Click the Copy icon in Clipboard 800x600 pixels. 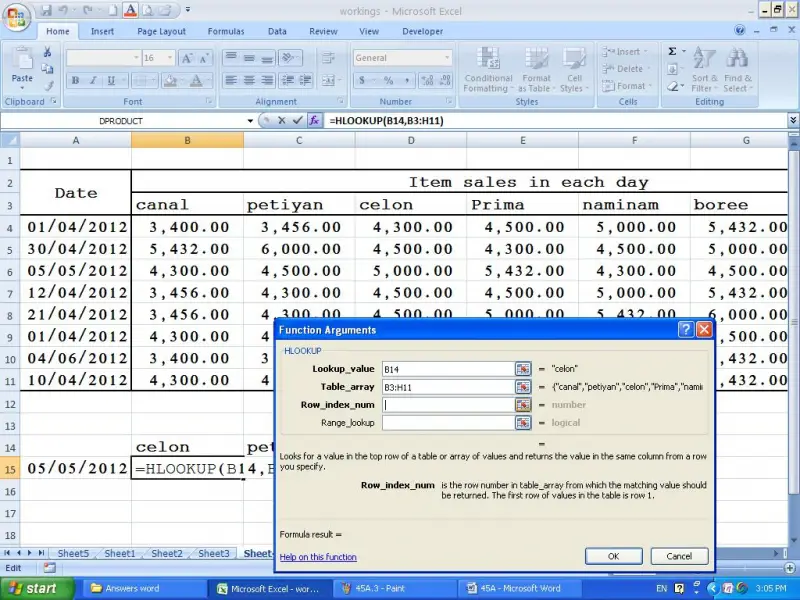pyautogui.click(x=47, y=68)
